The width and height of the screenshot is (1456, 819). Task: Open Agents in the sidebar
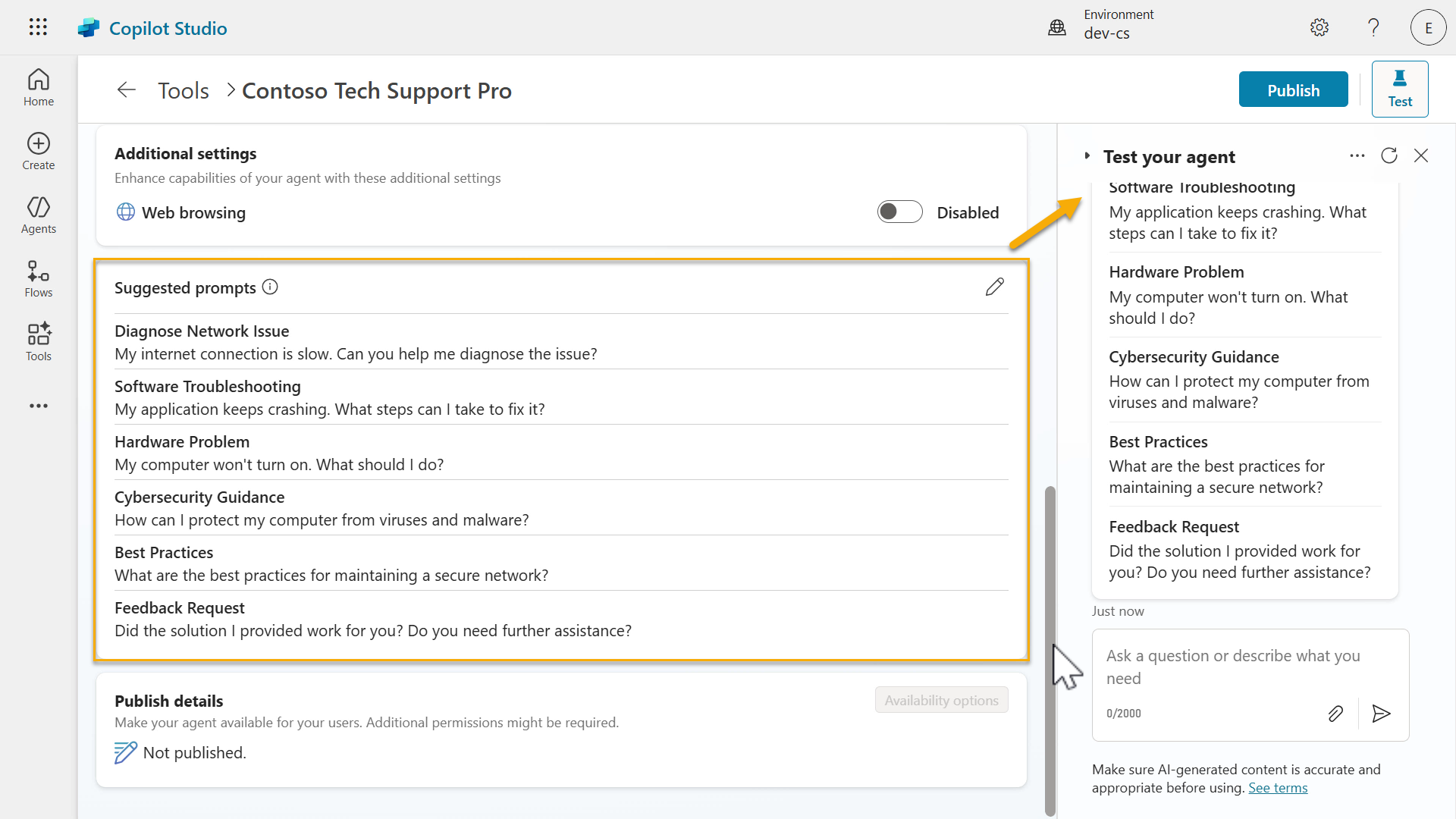39,215
